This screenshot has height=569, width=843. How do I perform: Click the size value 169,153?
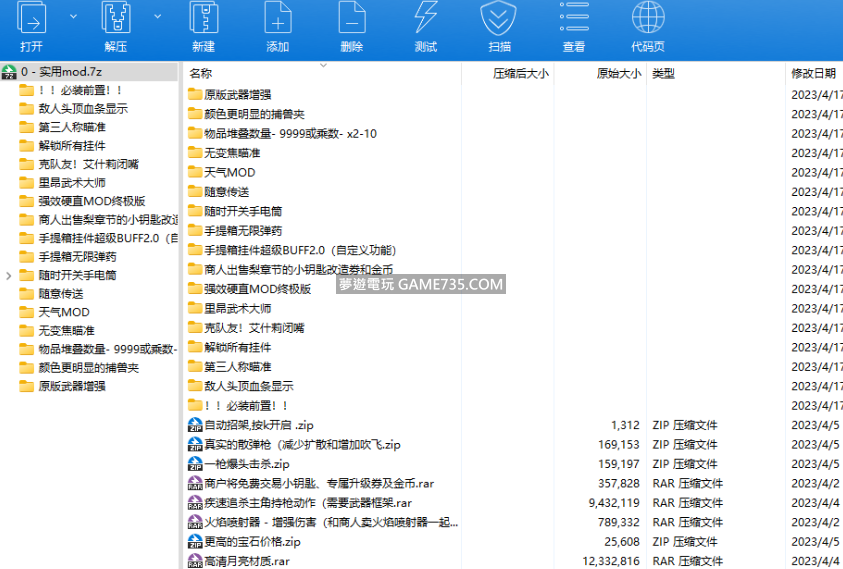pyautogui.click(x=619, y=445)
